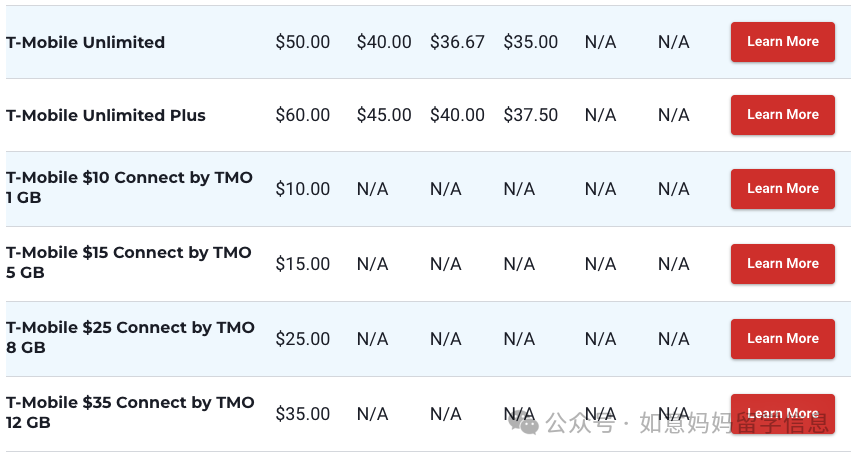Open Learn More for $15 Connect 5 GB
Viewport: 857px width, 457px height.
[x=783, y=263]
